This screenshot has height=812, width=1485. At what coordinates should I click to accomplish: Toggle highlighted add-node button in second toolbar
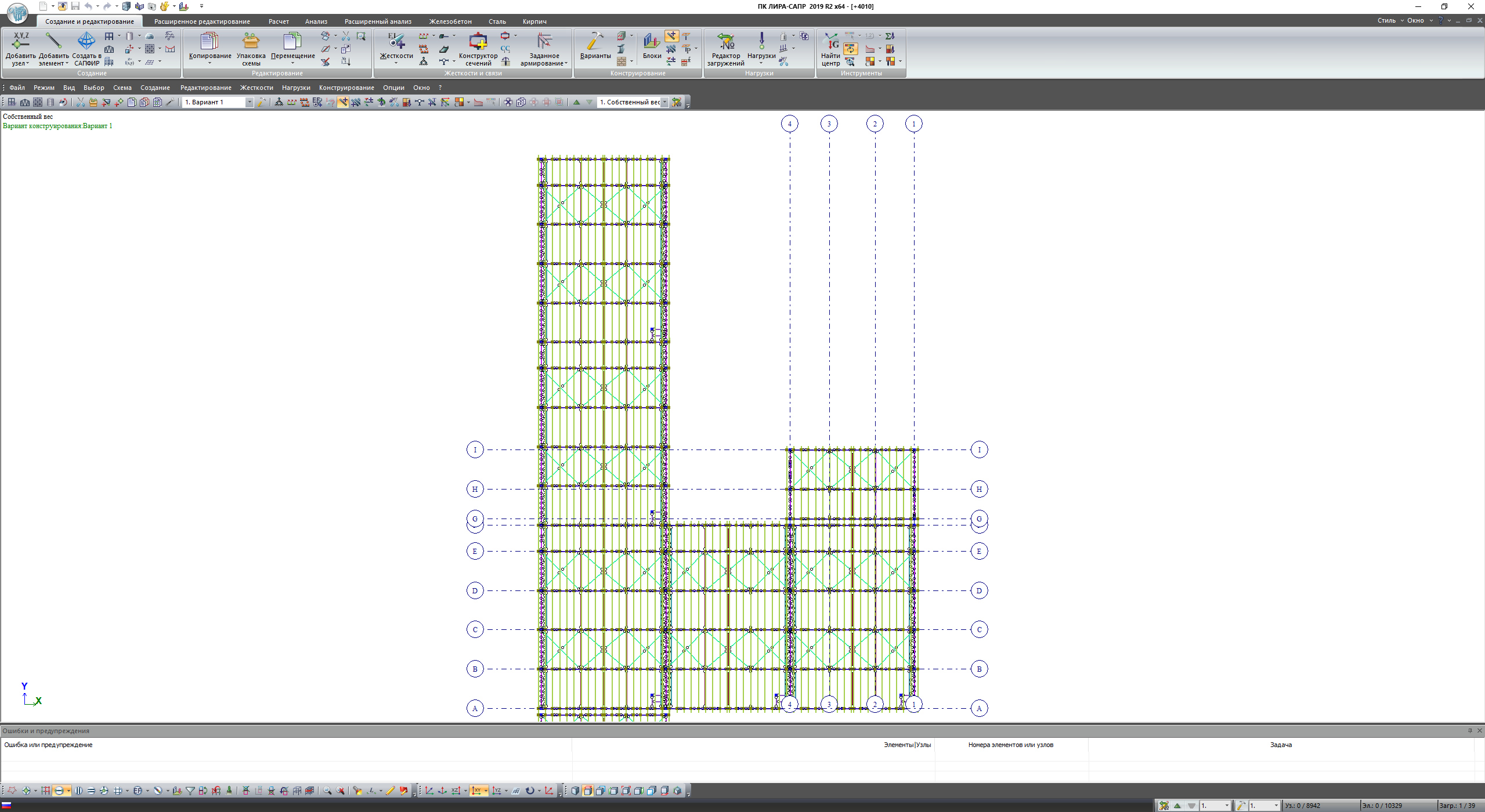(344, 102)
